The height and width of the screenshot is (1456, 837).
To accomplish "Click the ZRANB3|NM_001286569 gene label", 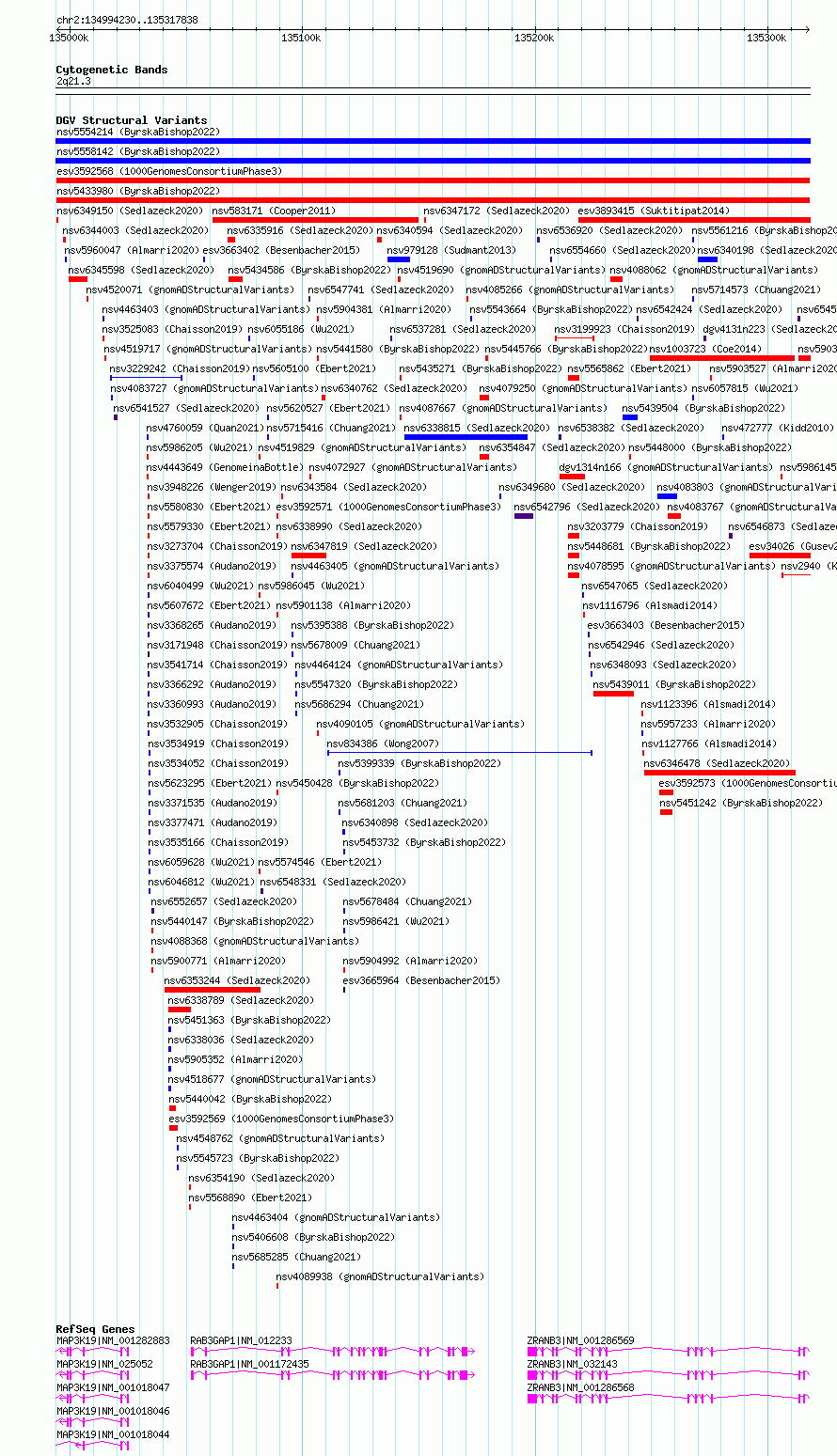I will 580,1340.
